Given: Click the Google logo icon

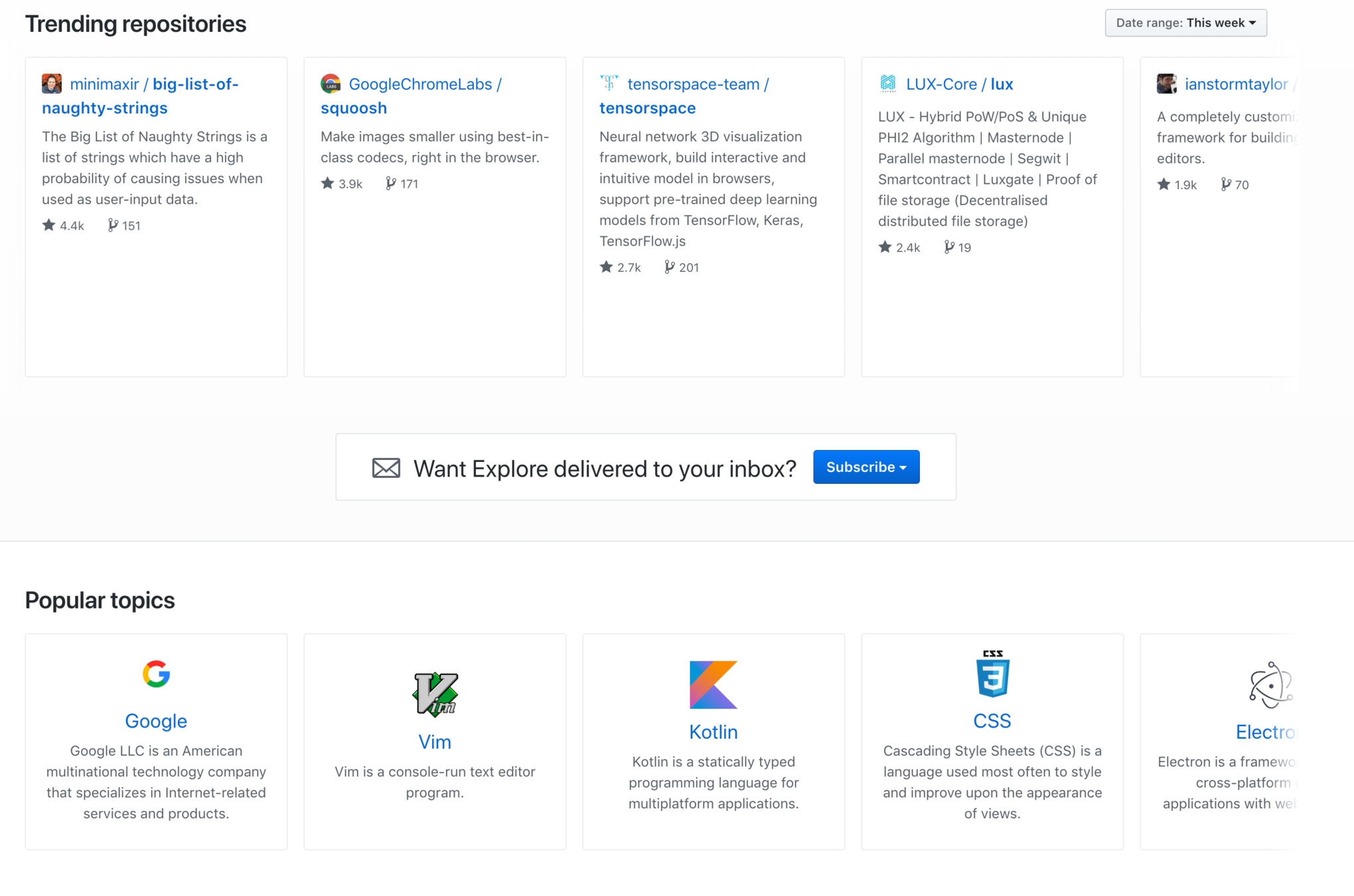Looking at the screenshot, I should coord(156,674).
